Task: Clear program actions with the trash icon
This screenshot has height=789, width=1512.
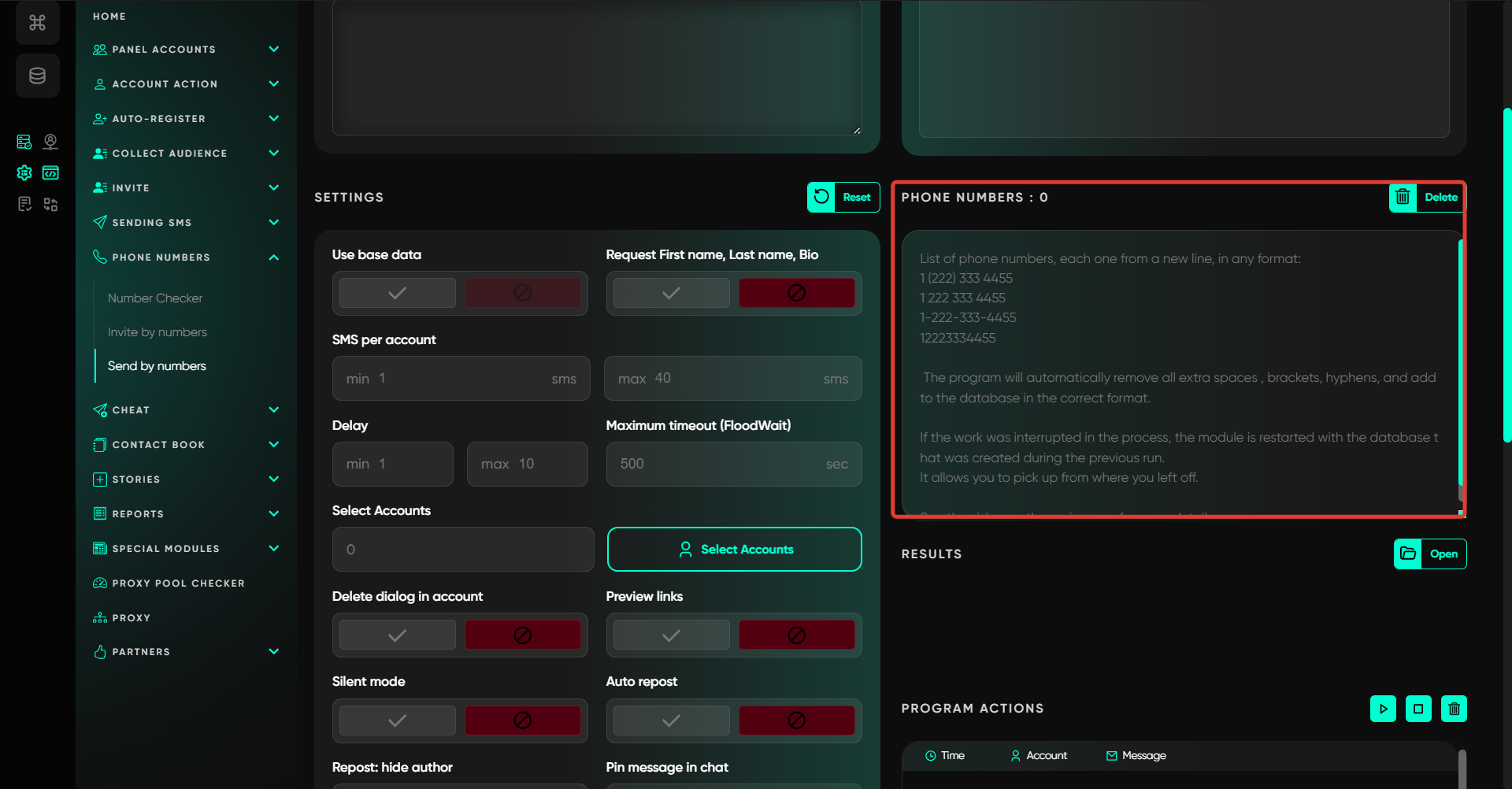Action: [x=1454, y=709]
